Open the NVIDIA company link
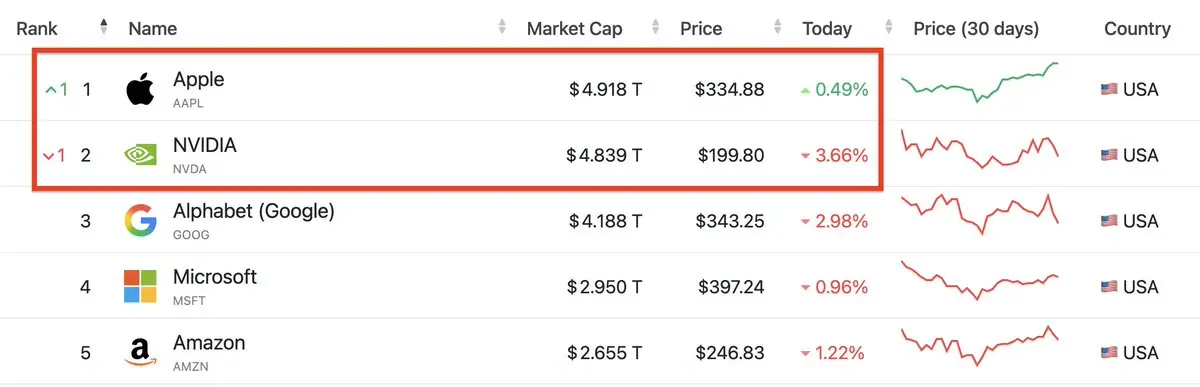Viewport: 1200px width, 387px height. 205,145
